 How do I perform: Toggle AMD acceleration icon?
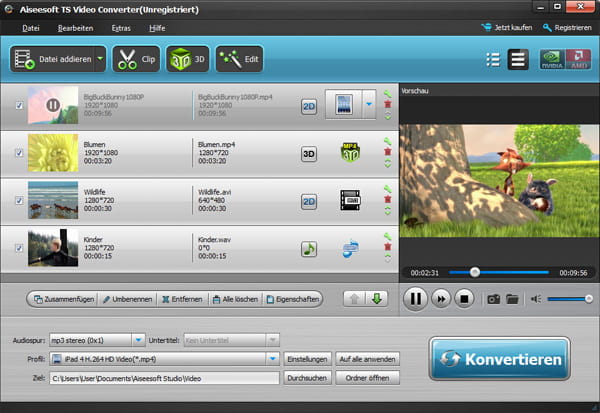(579, 59)
